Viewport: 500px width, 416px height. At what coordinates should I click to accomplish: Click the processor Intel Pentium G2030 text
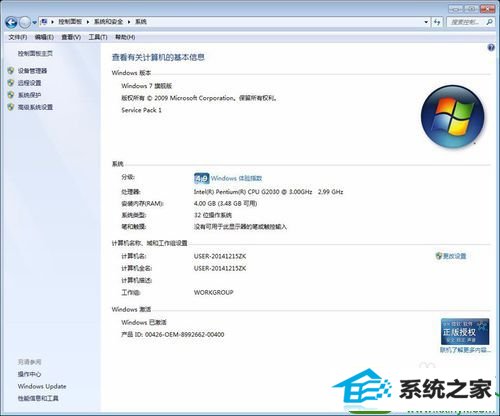(x=268, y=192)
